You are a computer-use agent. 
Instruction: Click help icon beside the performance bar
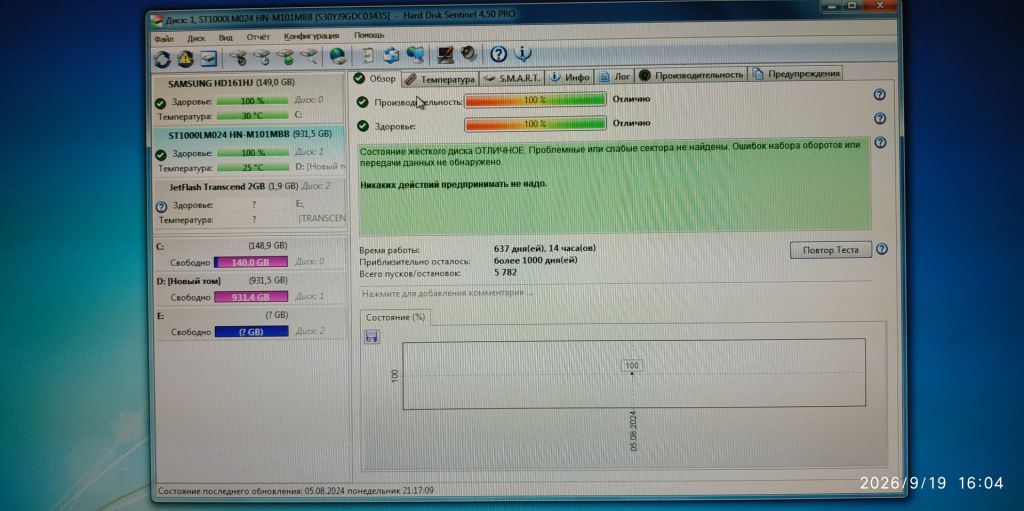880,95
